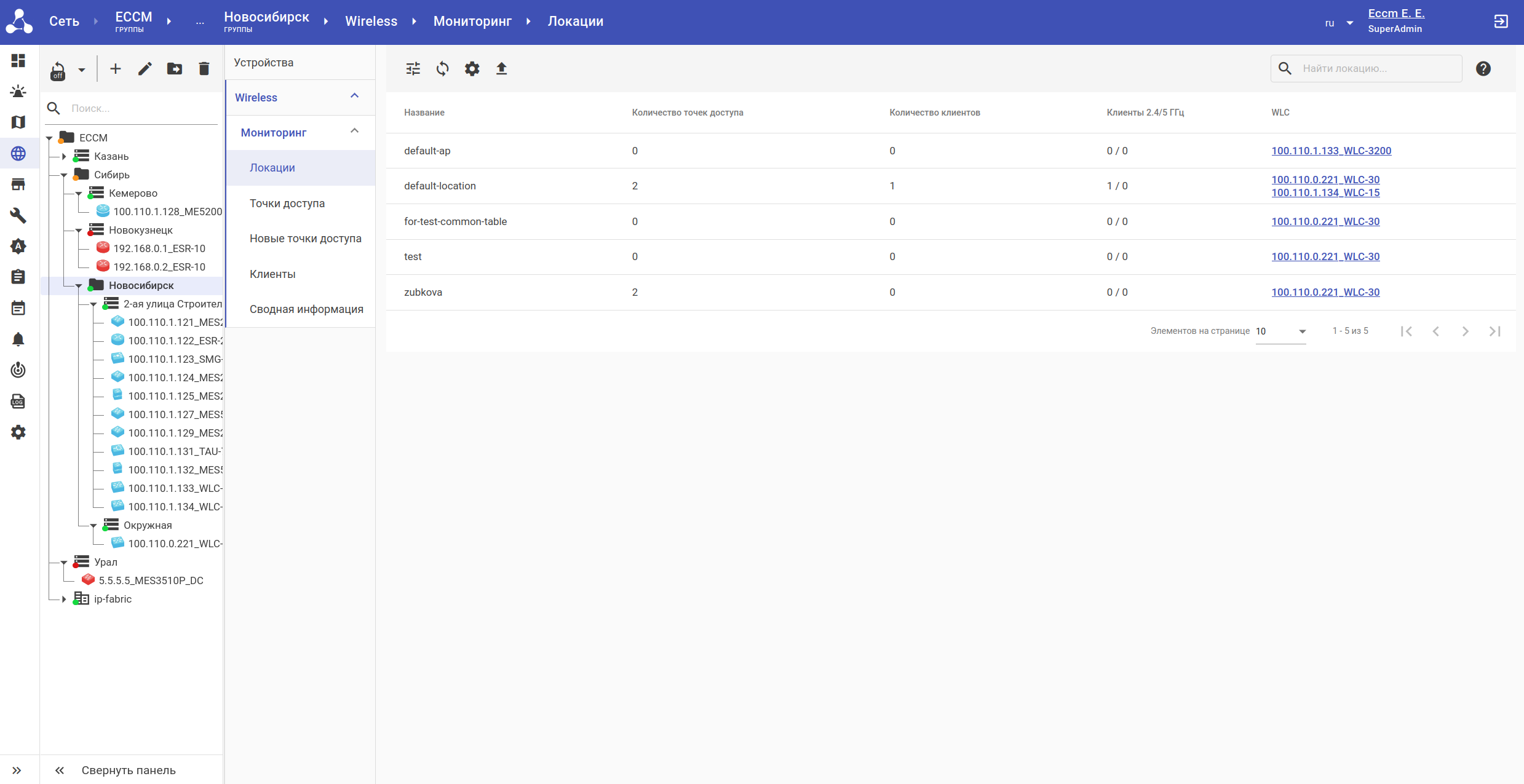Click the pencil edit icon in tree toolbar
This screenshot has height=784, width=1524.
[145, 69]
